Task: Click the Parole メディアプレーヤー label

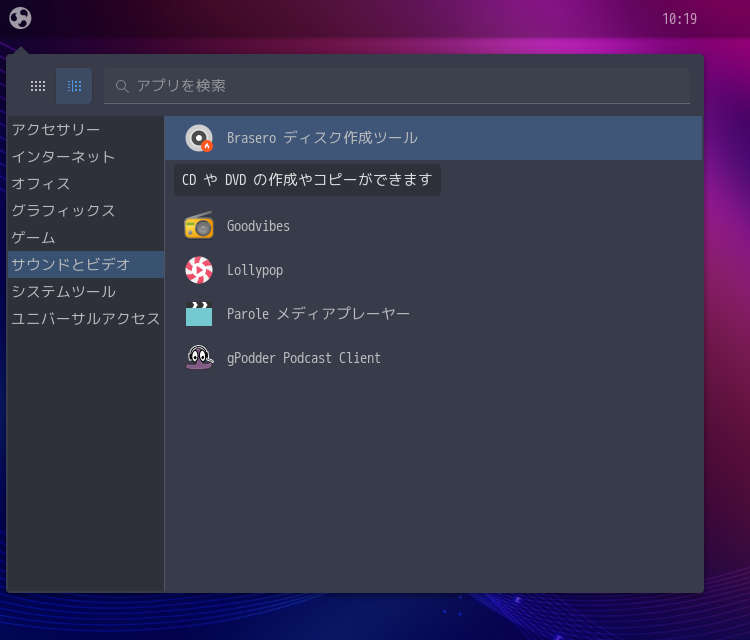Action: (x=318, y=314)
